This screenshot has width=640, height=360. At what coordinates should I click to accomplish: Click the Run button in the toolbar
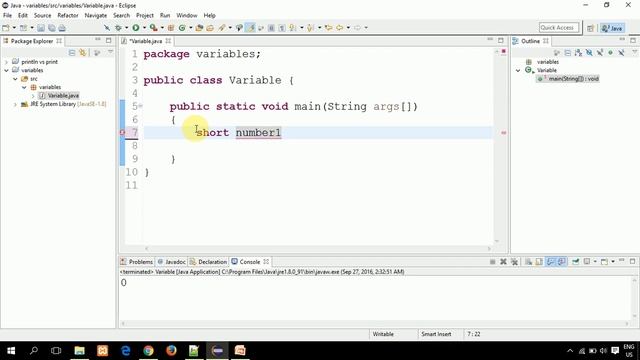(x=136, y=28)
